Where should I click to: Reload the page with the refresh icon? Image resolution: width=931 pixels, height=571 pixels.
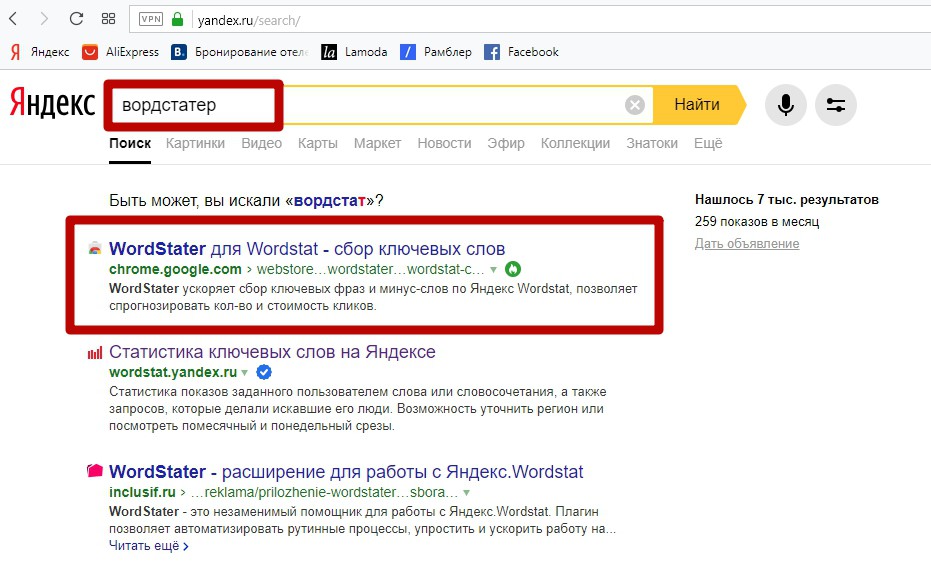(x=76, y=19)
